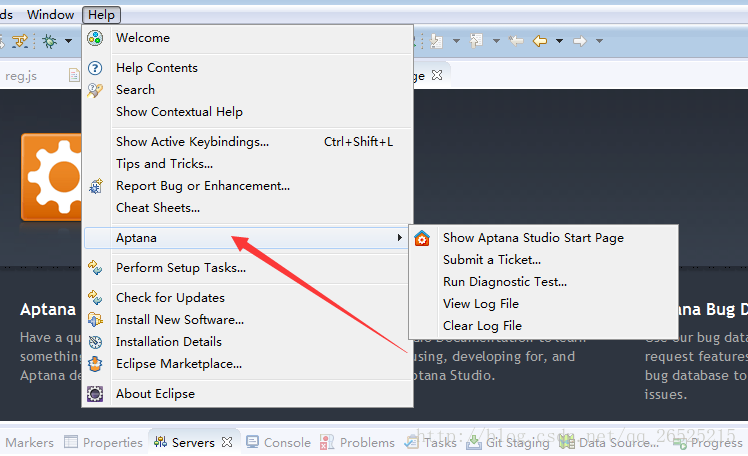748x456 pixels.
Task: Select Show Active Keybindings entry
Action: pos(247,142)
